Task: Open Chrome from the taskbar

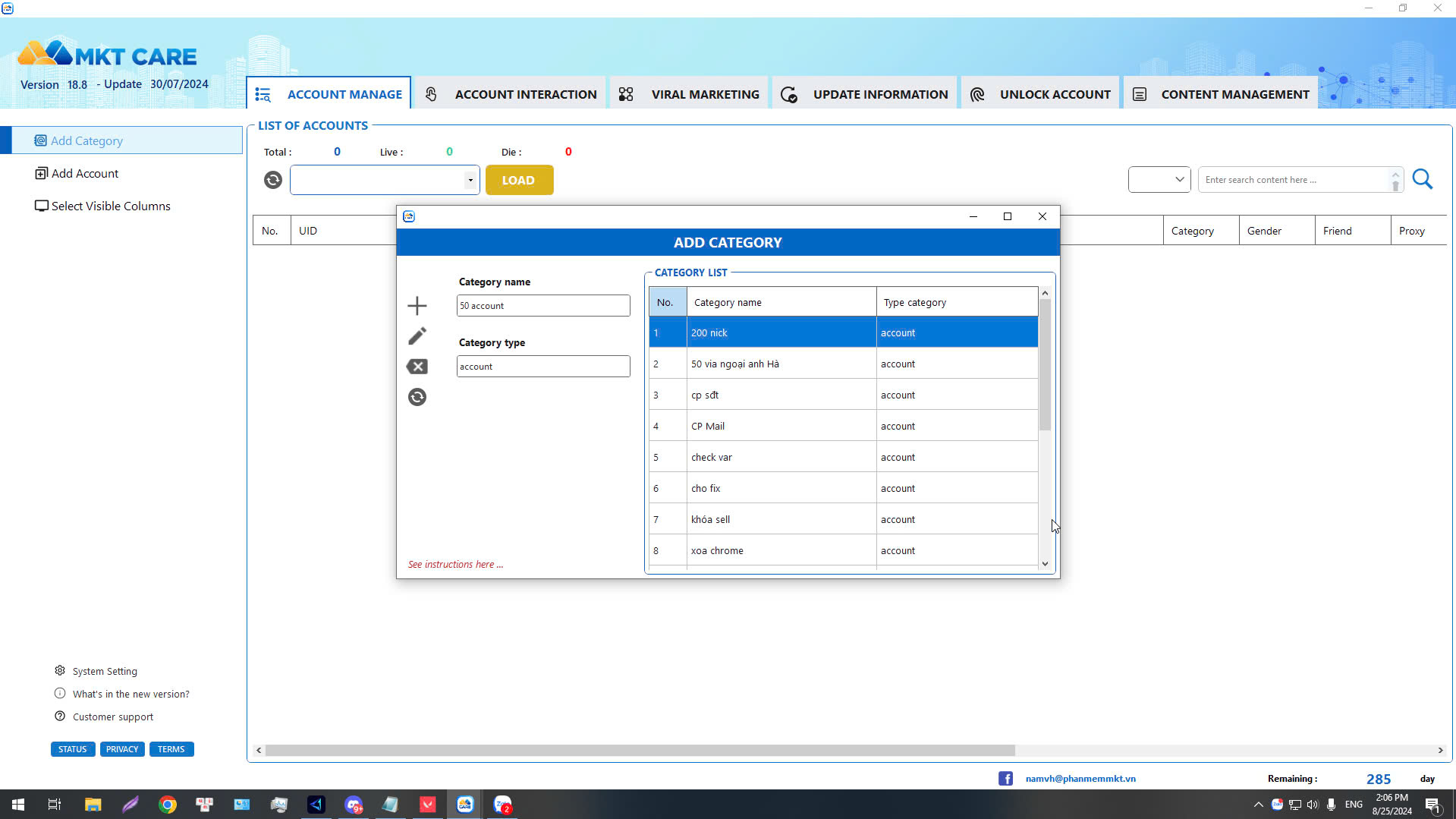Action: [x=168, y=805]
